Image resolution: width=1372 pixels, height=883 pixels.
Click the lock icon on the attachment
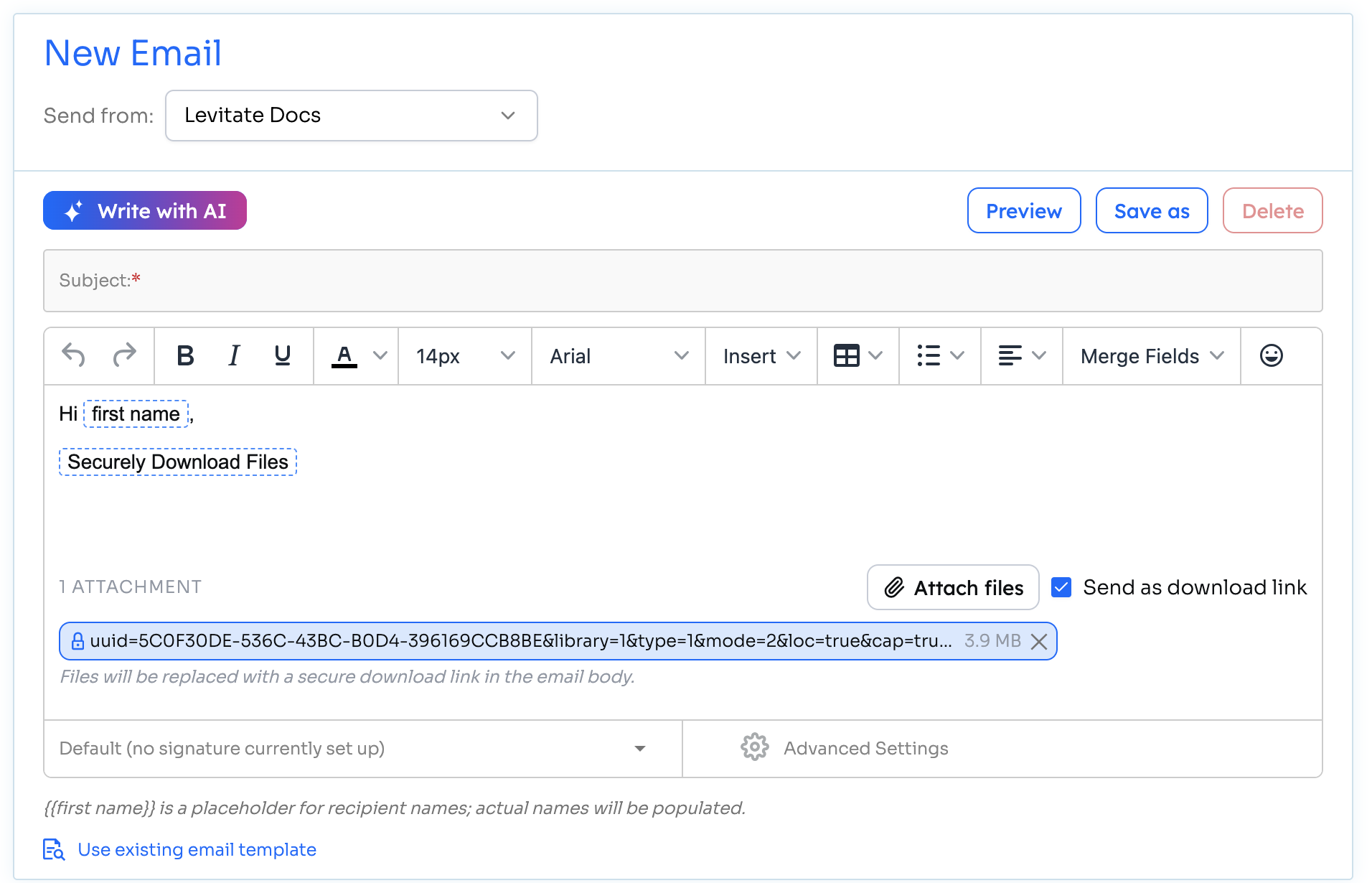tap(77, 641)
